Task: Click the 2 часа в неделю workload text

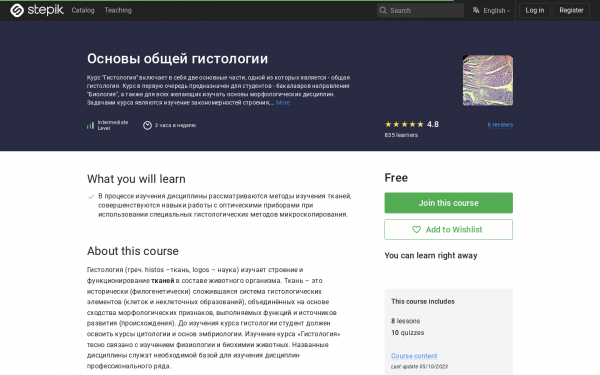Action: coord(175,125)
